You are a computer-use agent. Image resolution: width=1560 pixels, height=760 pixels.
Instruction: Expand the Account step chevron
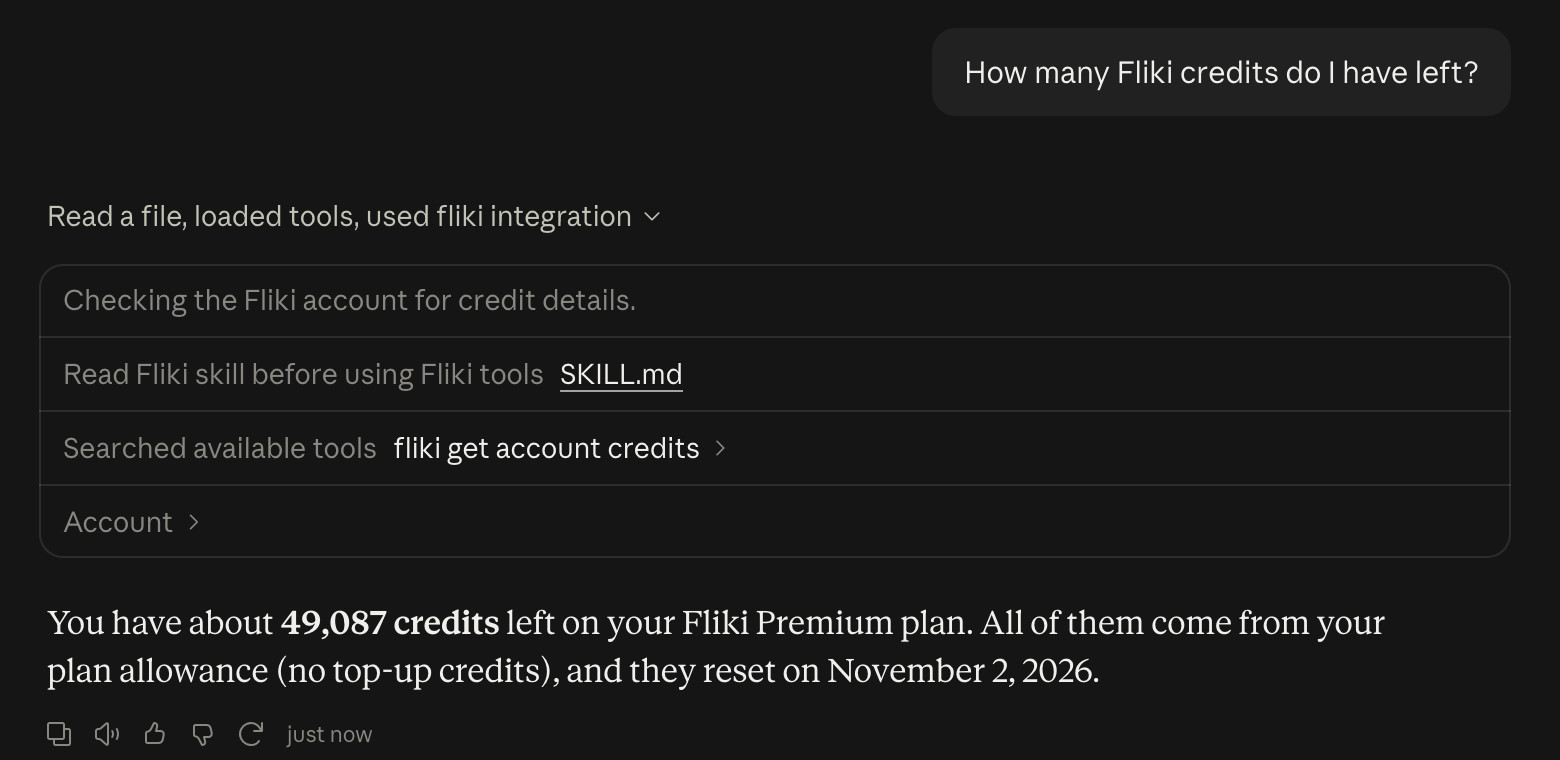pos(194,522)
